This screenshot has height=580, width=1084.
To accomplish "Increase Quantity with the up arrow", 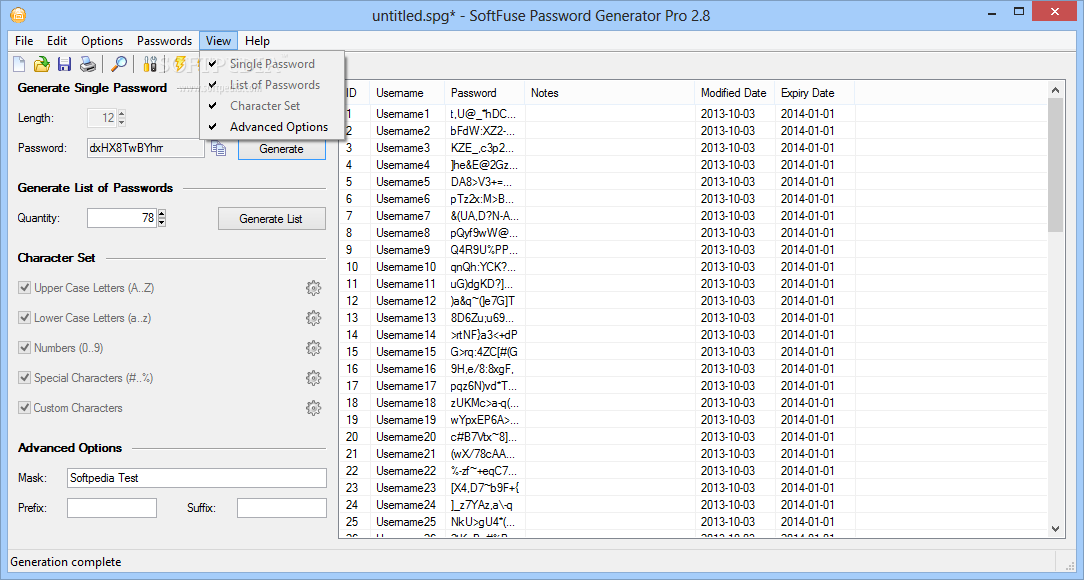I will point(162,214).
